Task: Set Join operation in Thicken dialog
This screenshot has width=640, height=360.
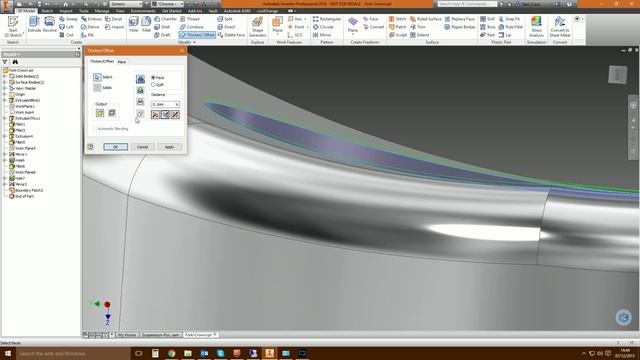Action: (x=140, y=79)
